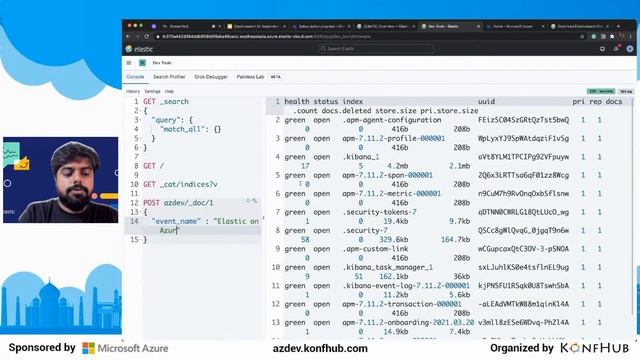Open the user avatar menu
Viewport: 640px width, 360px height.
pyautogui.click(x=630, y=49)
